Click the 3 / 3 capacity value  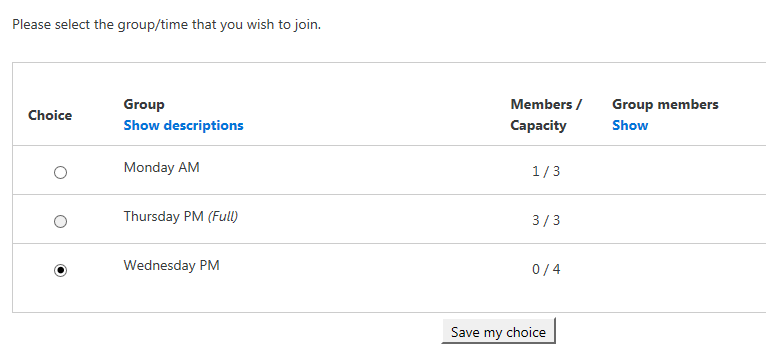[x=546, y=221]
